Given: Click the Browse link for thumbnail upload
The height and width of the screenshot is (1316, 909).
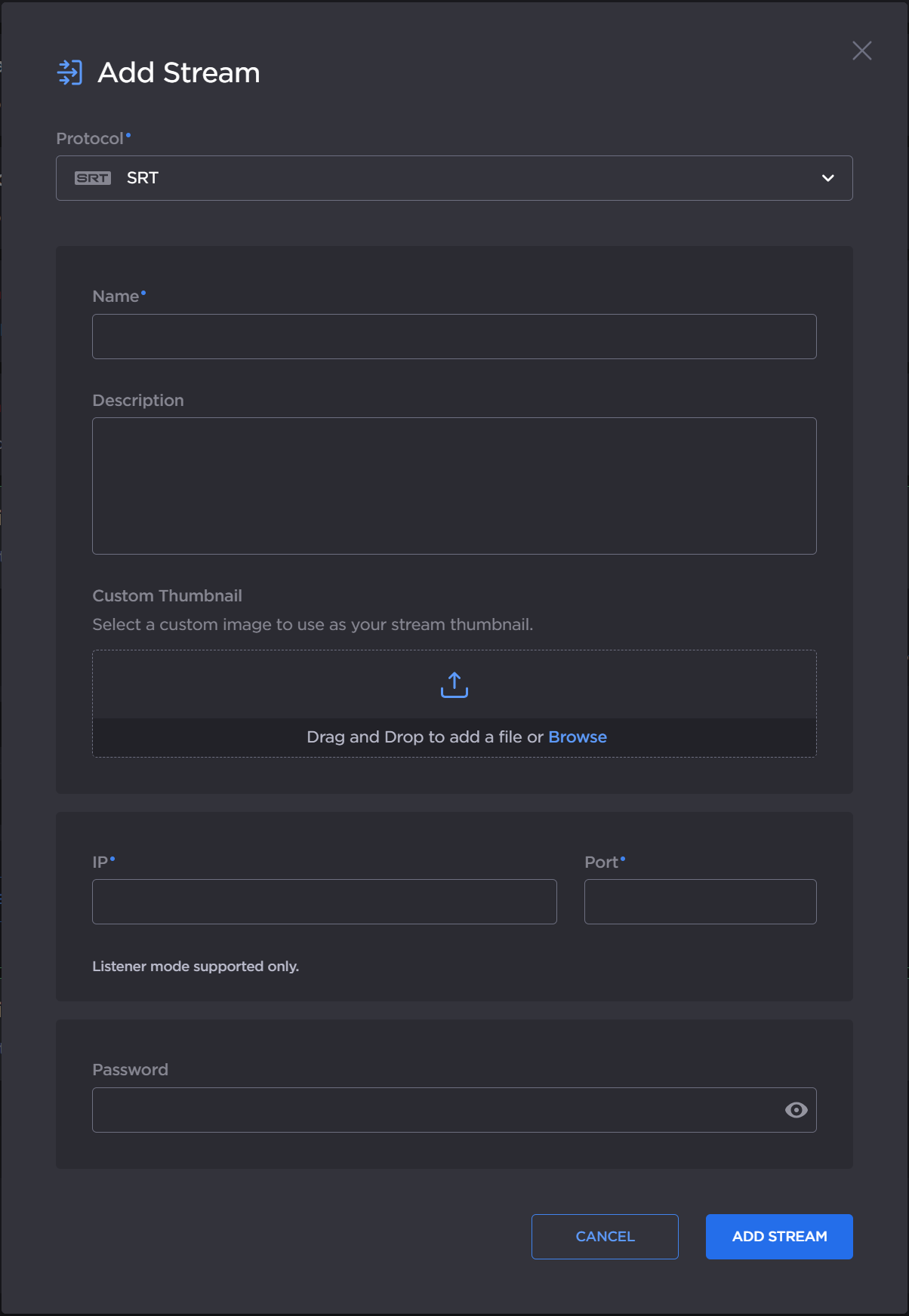Looking at the screenshot, I should [578, 737].
